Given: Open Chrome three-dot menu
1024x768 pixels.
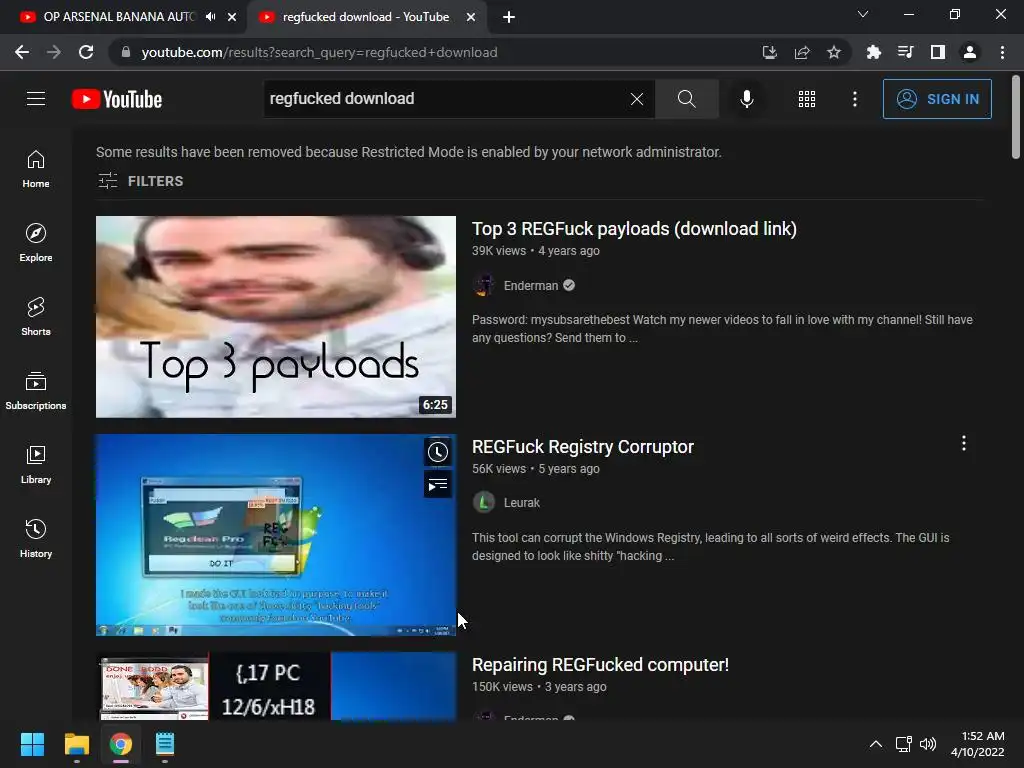Looking at the screenshot, I should 1002,52.
